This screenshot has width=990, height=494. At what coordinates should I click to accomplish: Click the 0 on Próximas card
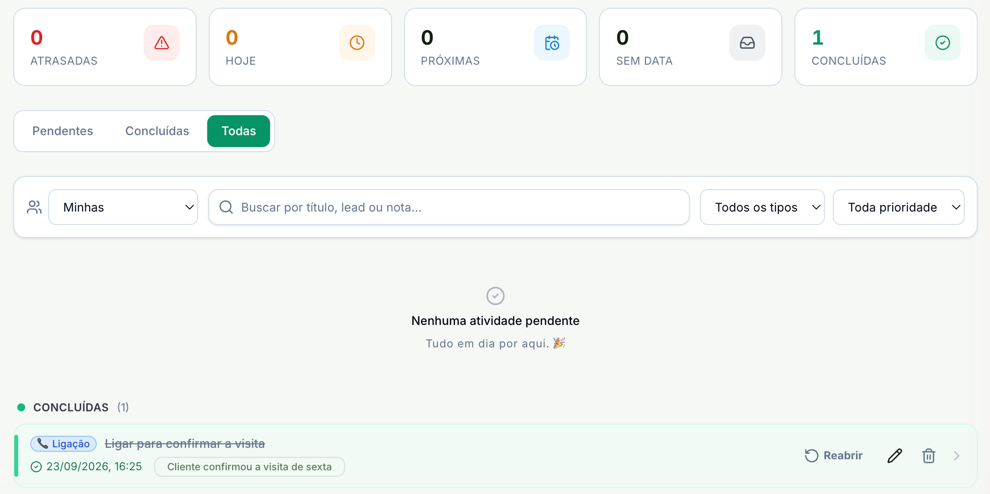pyautogui.click(x=427, y=38)
